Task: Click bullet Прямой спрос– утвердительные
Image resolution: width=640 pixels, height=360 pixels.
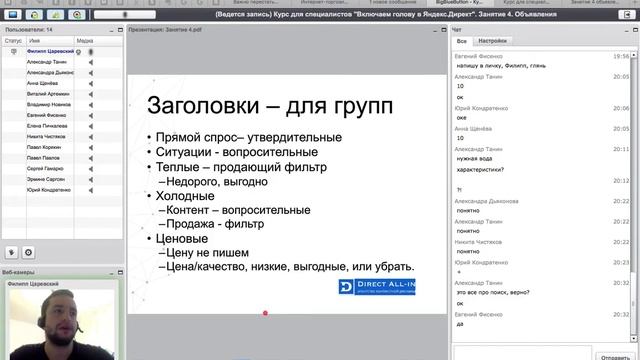Action: tap(249, 138)
